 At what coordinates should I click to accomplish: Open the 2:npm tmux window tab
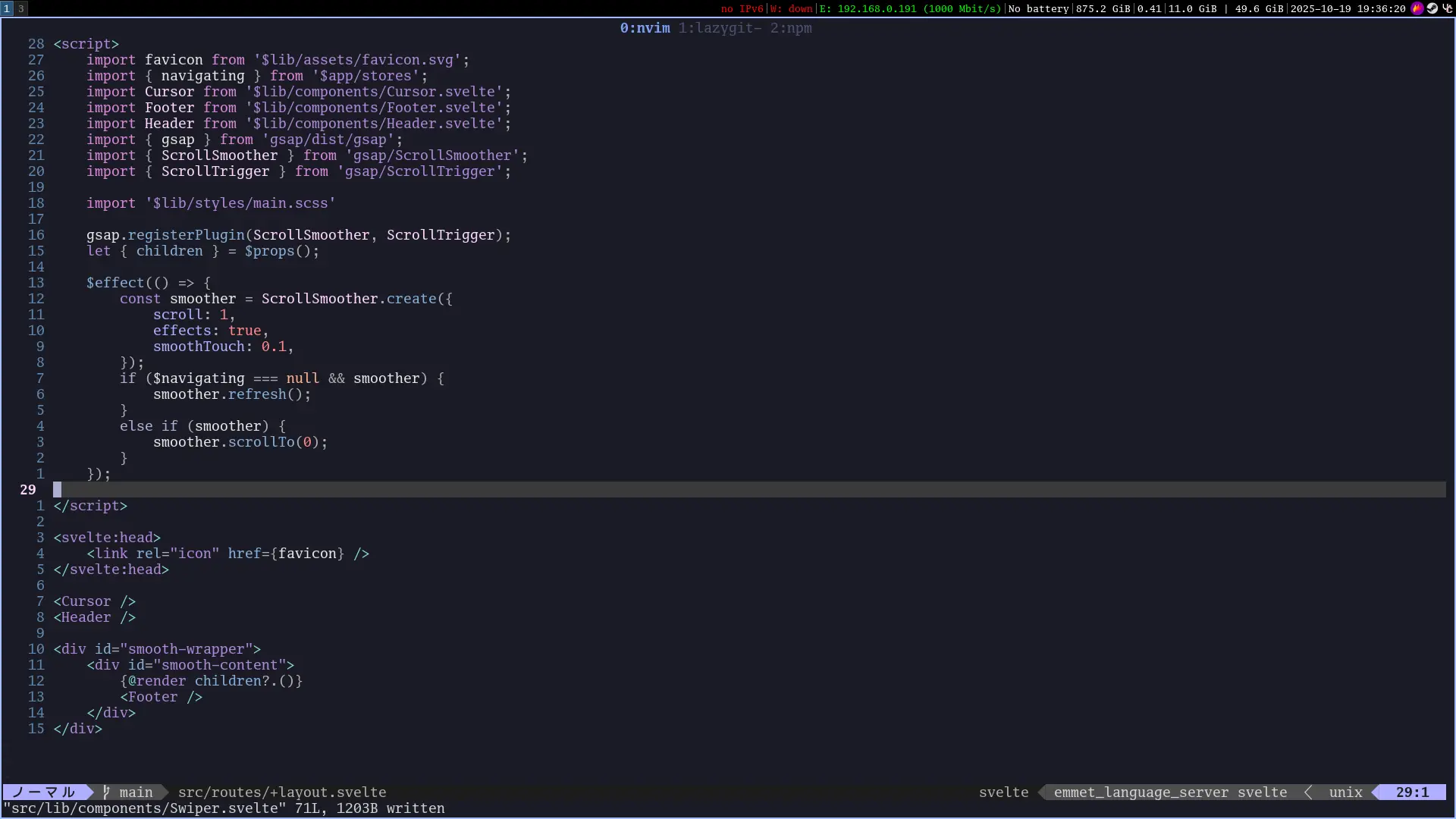coord(791,28)
